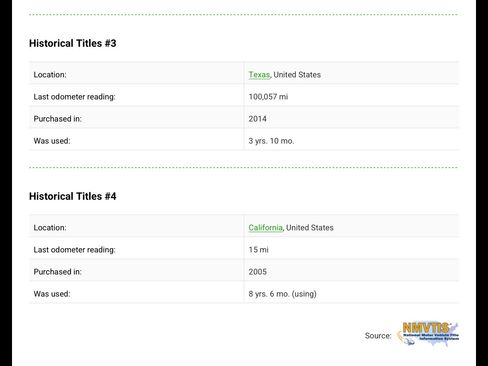
Task: Click Last odometer reading label in Titles #3
Action: pos(74,97)
